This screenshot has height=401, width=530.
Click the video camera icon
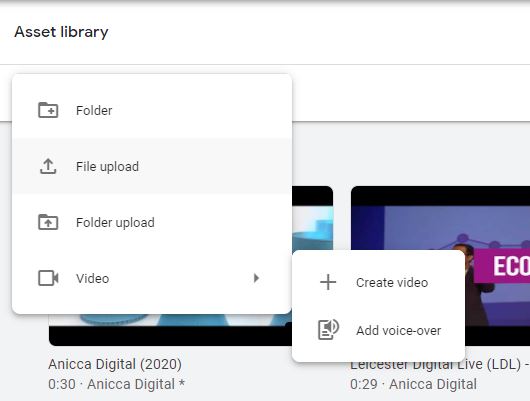point(48,278)
